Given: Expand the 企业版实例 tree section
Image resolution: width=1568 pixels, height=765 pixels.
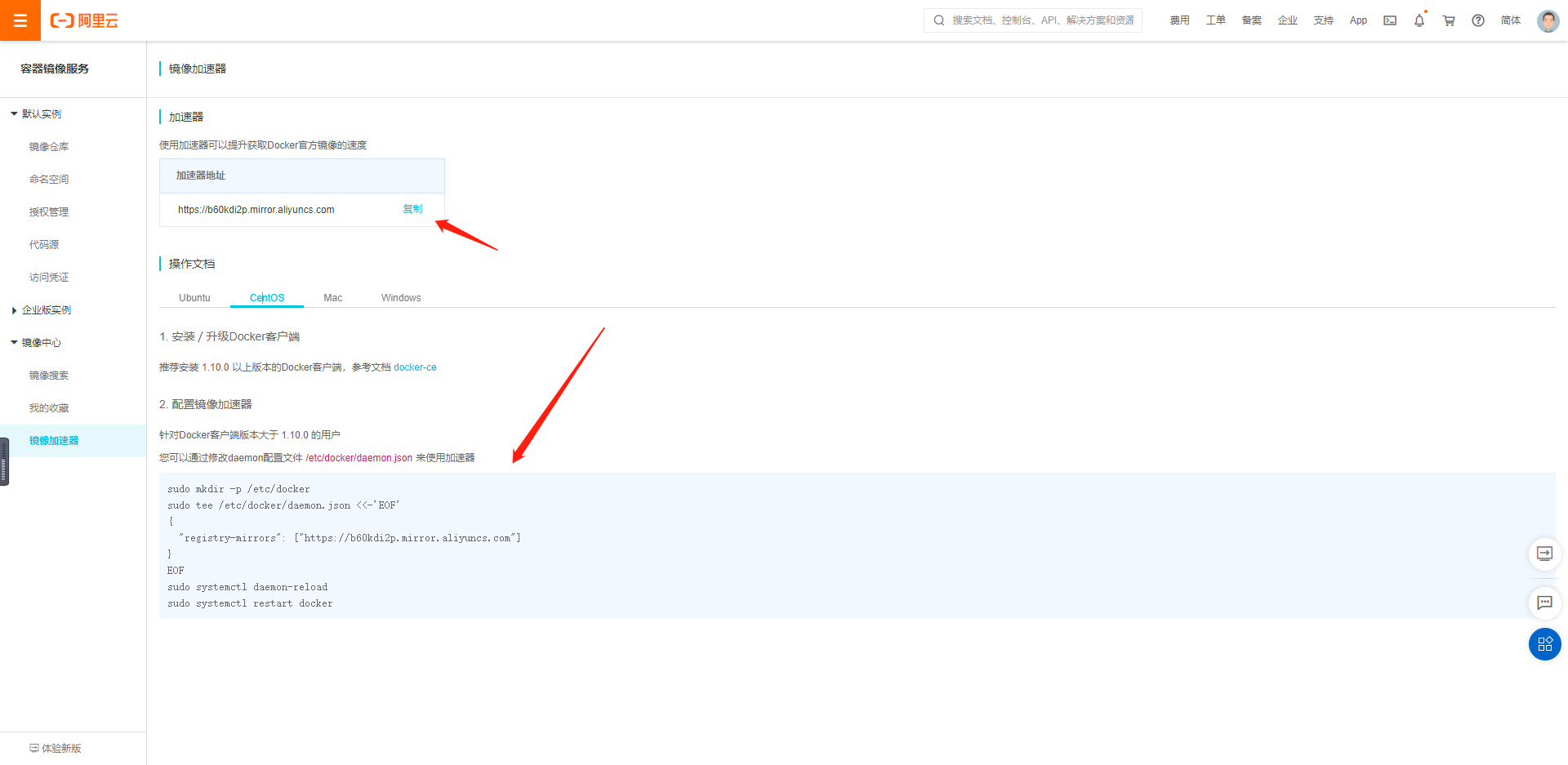Looking at the screenshot, I should tap(14, 310).
